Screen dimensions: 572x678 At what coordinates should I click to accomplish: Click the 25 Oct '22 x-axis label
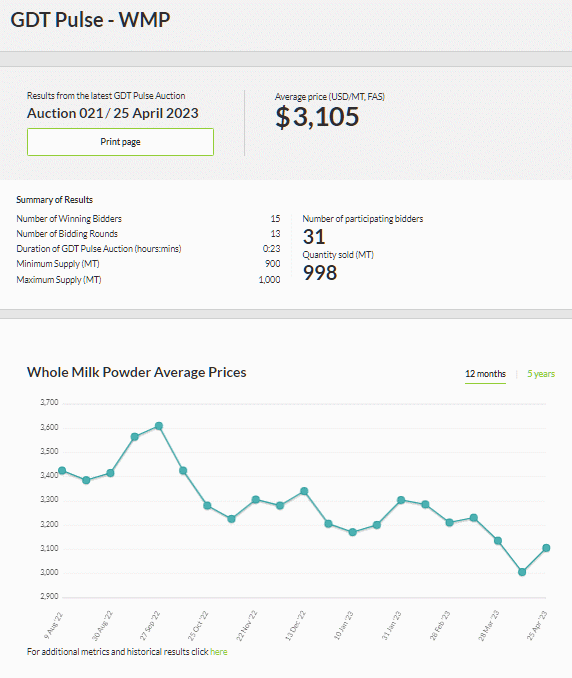point(198,625)
